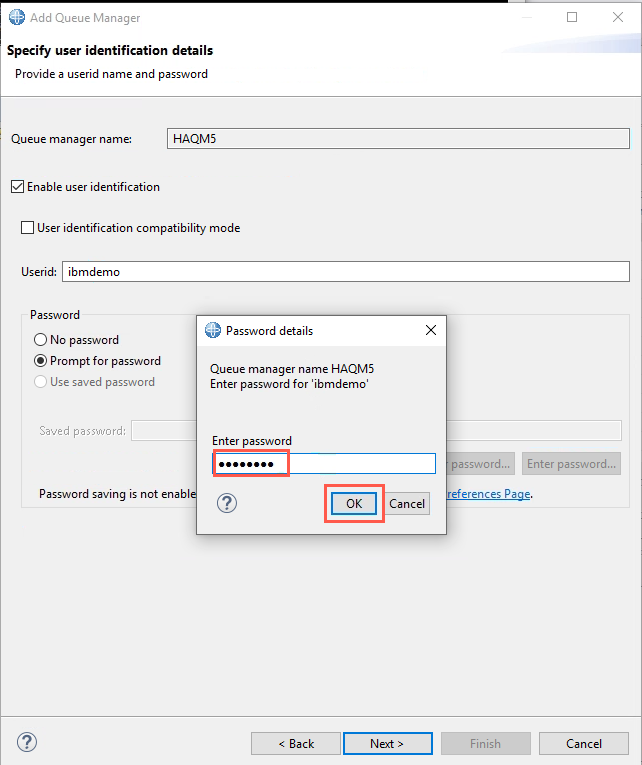Image resolution: width=642 pixels, height=765 pixels.
Task: Check User identification compatibility mode
Action: (x=27, y=228)
